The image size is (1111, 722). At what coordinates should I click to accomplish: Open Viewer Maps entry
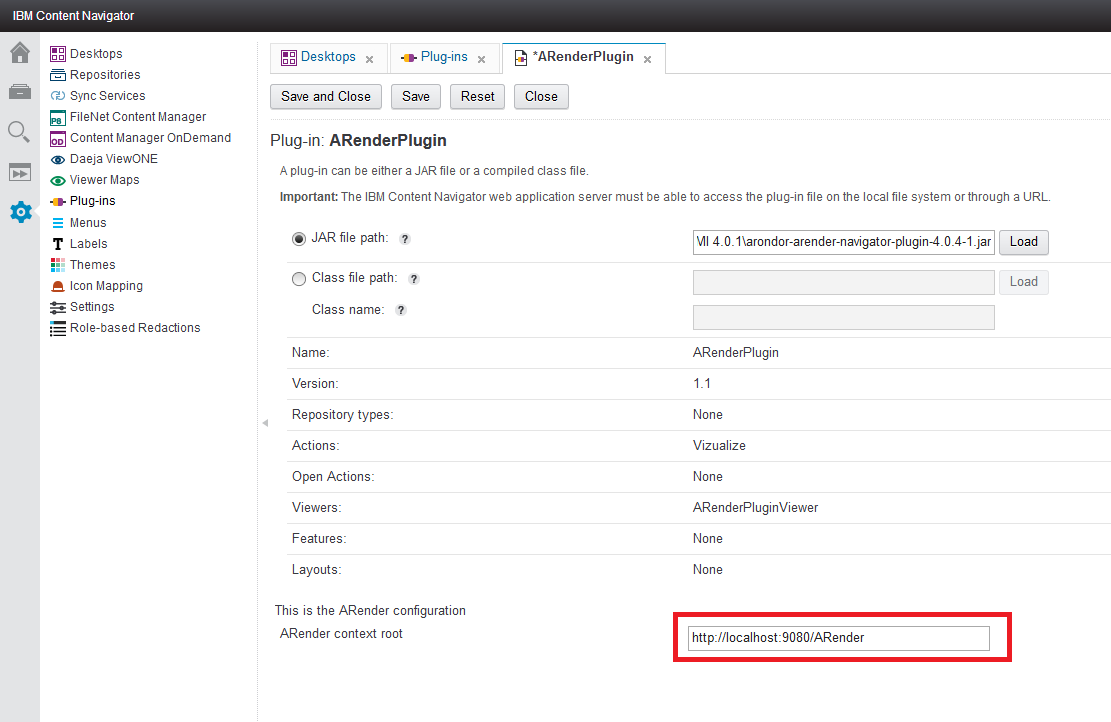coord(105,180)
